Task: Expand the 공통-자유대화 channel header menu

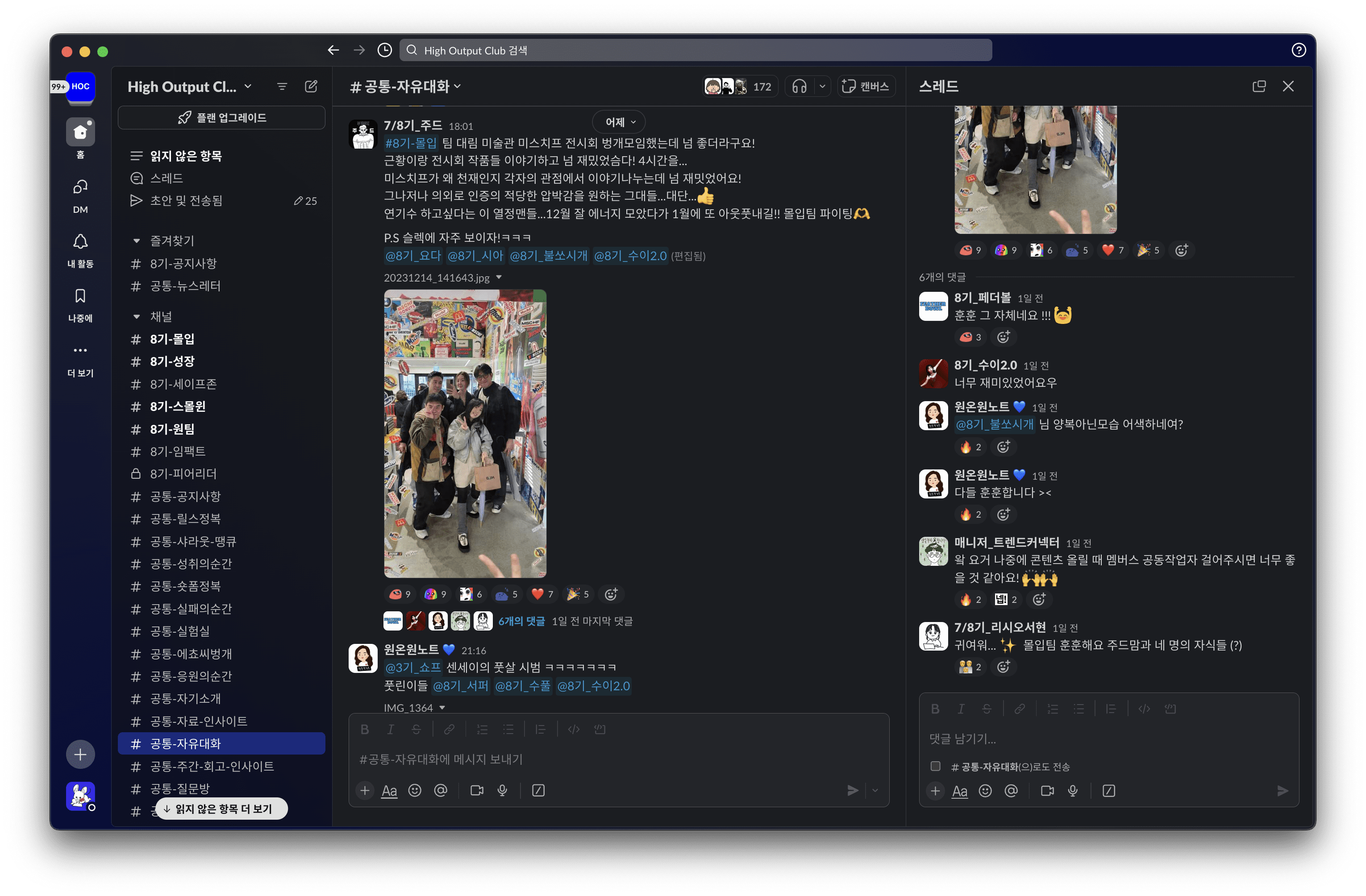Action: tap(406, 87)
